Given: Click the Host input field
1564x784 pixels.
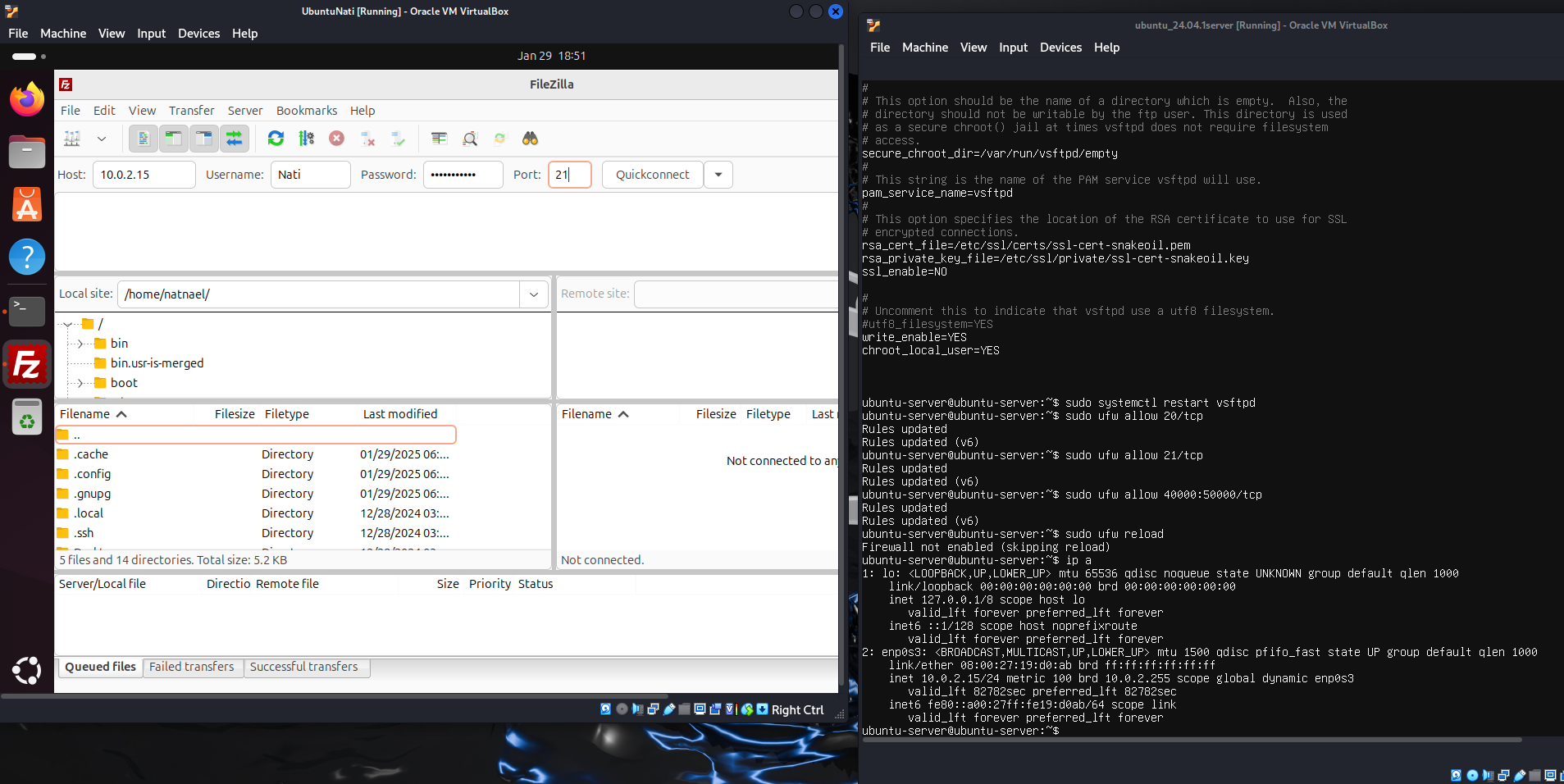Looking at the screenshot, I should (144, 175).
